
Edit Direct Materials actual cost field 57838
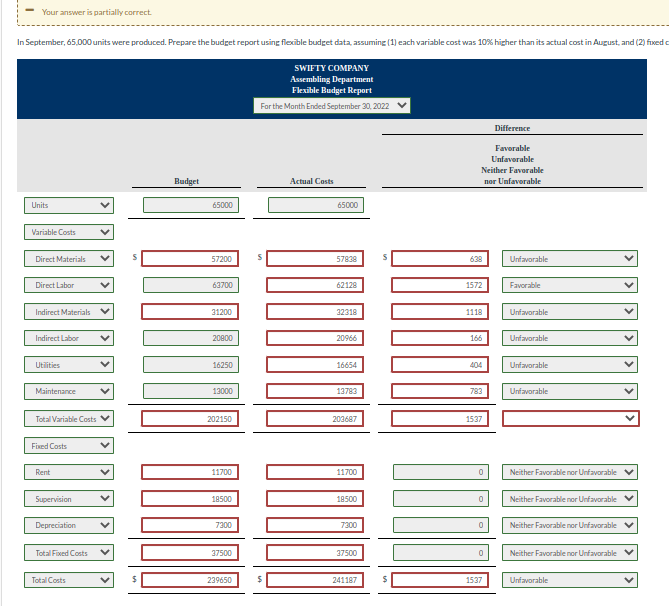point(315,259)
